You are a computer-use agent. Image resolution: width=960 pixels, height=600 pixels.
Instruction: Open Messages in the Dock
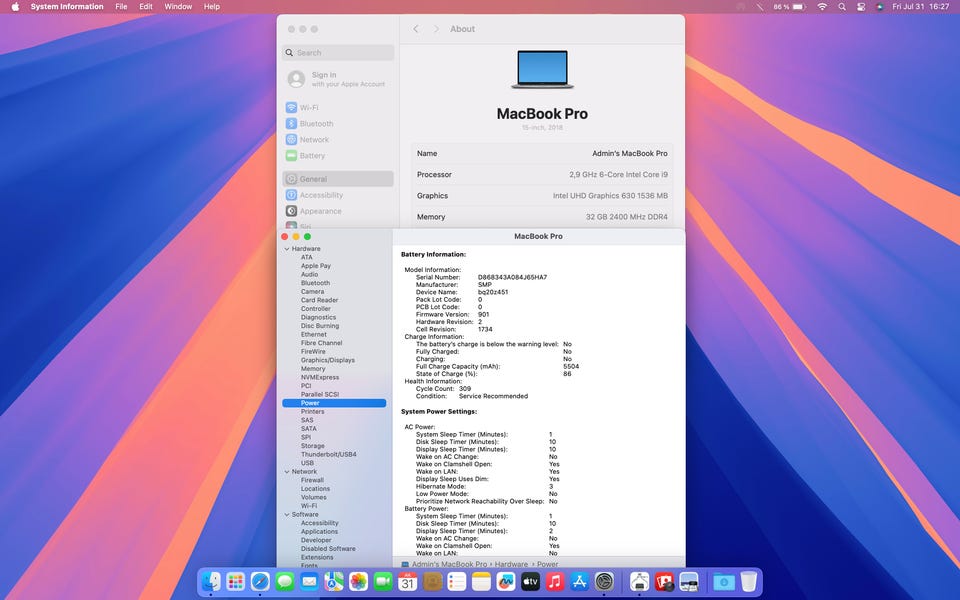[285, 581]
